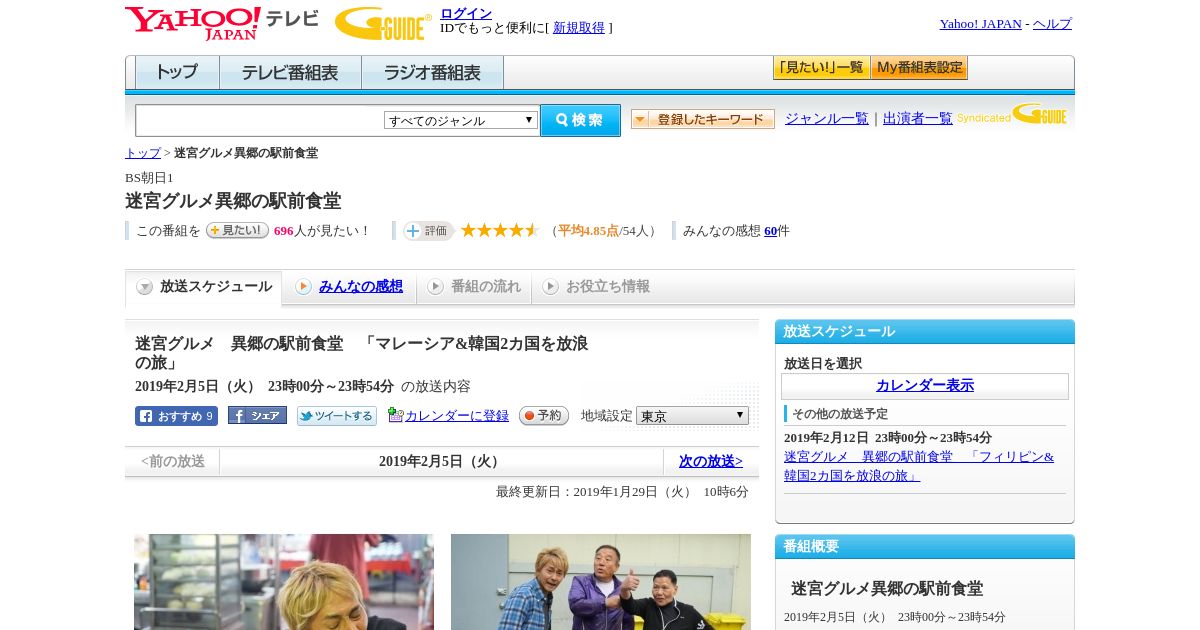Open the ラジオ番組表 navigation tab
The image size is (1200, 630).
click(432, 73)
